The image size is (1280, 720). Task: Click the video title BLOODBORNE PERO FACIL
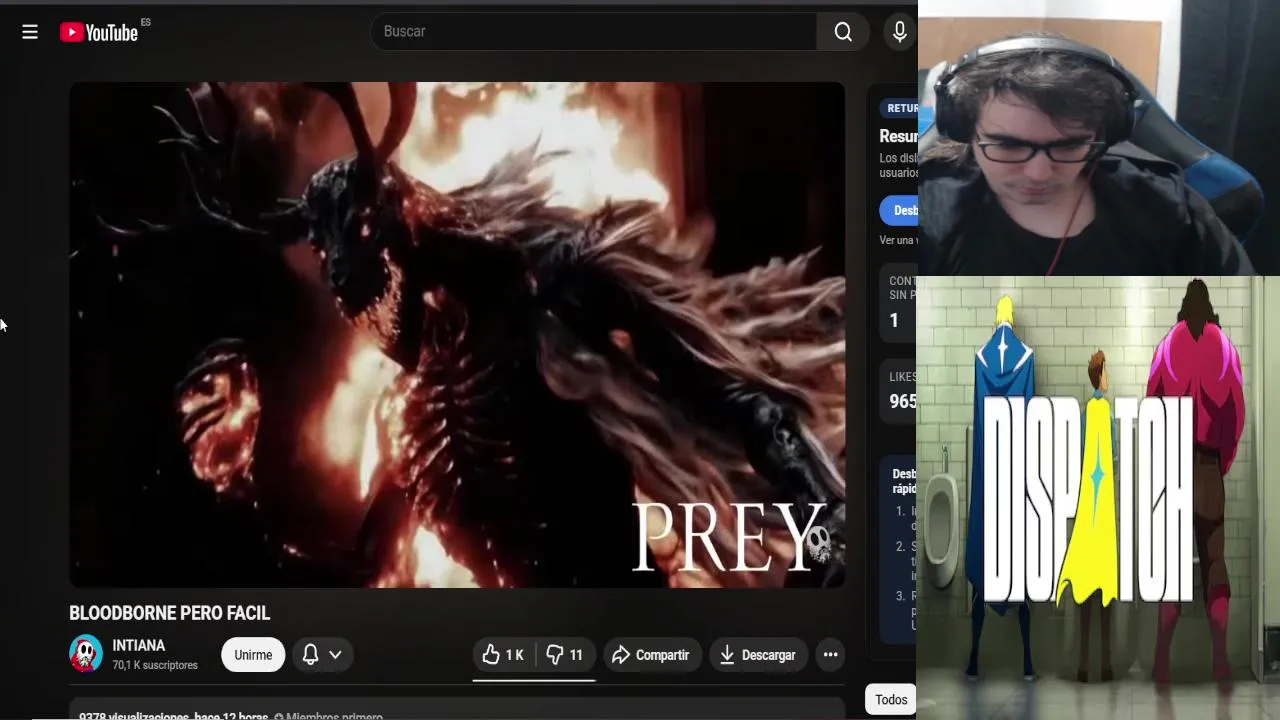[x=169, y=613]
